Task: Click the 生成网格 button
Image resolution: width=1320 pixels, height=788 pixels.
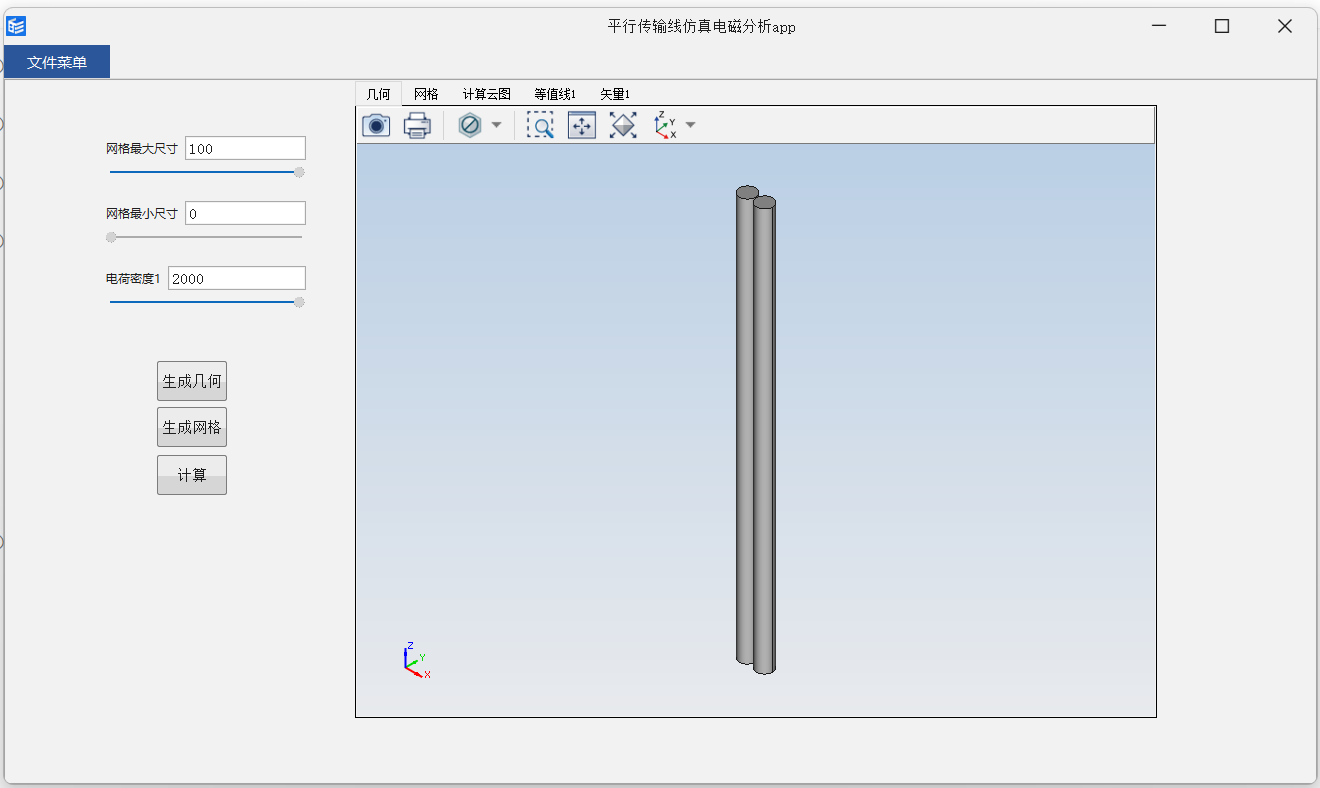Action: [x=192, y=427]
